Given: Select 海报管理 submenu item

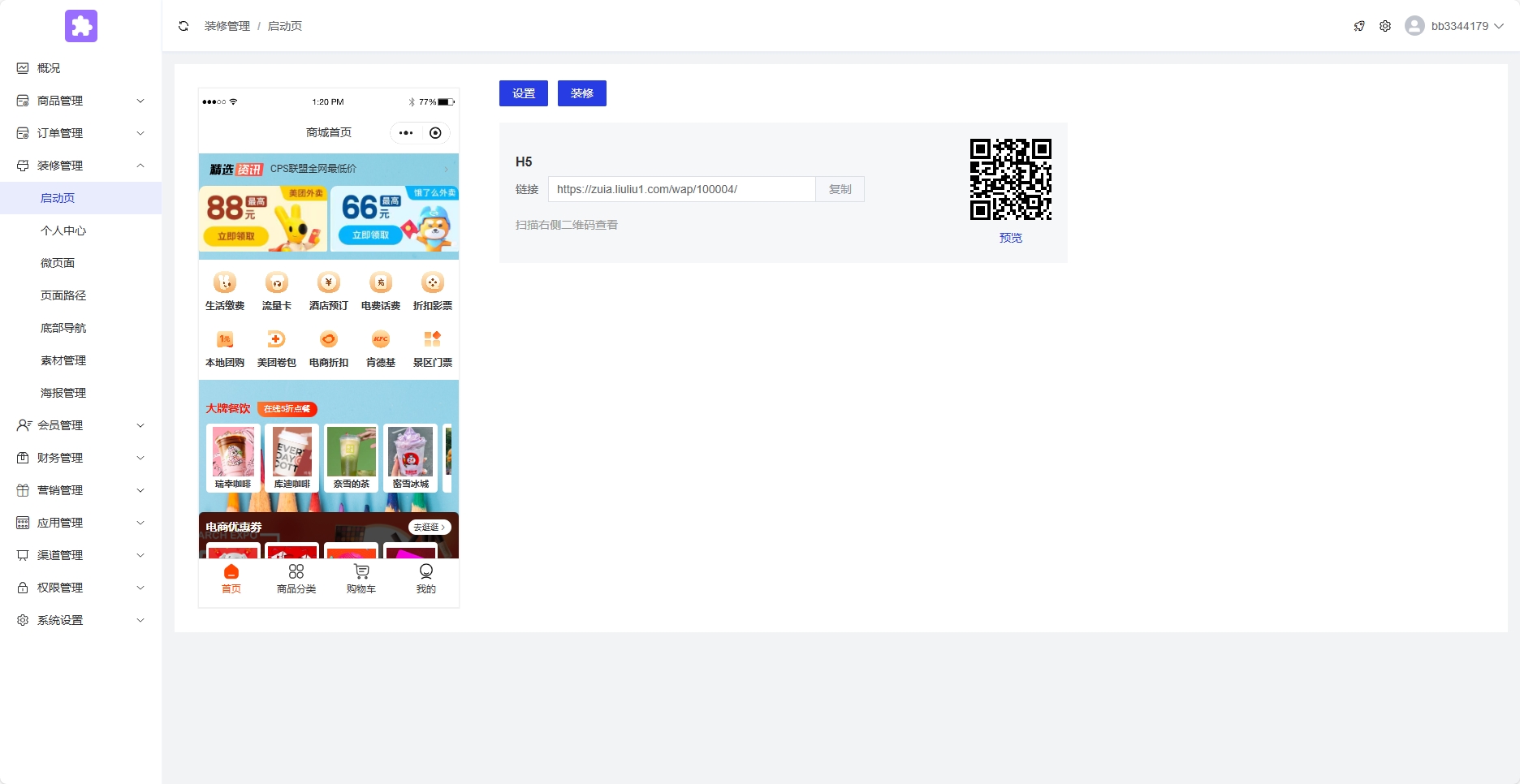Looking at the screenshot, I should tap(81, 393).
